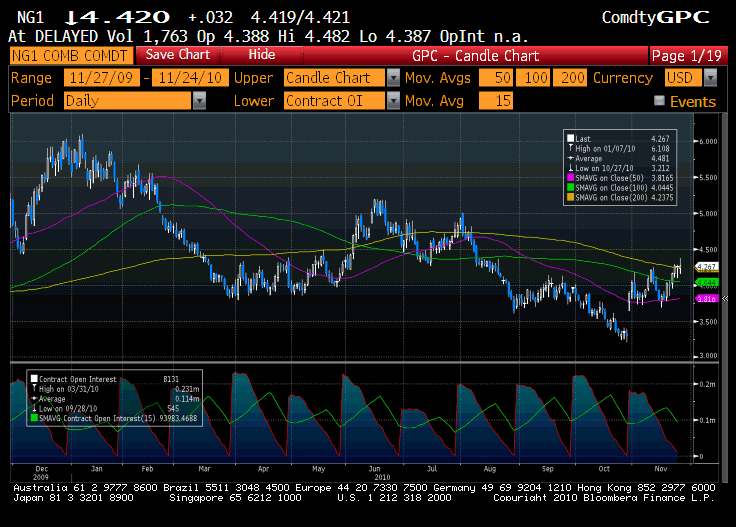
Task: Select the NG1 COMB COMDT tab
Action: [70, 55]
